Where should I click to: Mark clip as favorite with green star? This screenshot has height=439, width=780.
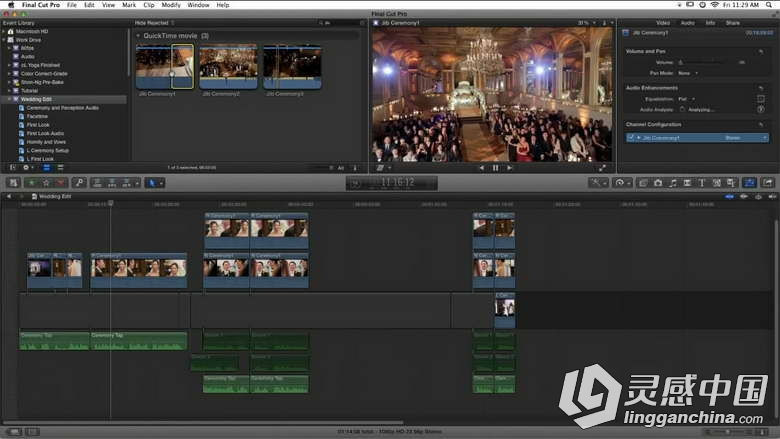tap(32, 183)
